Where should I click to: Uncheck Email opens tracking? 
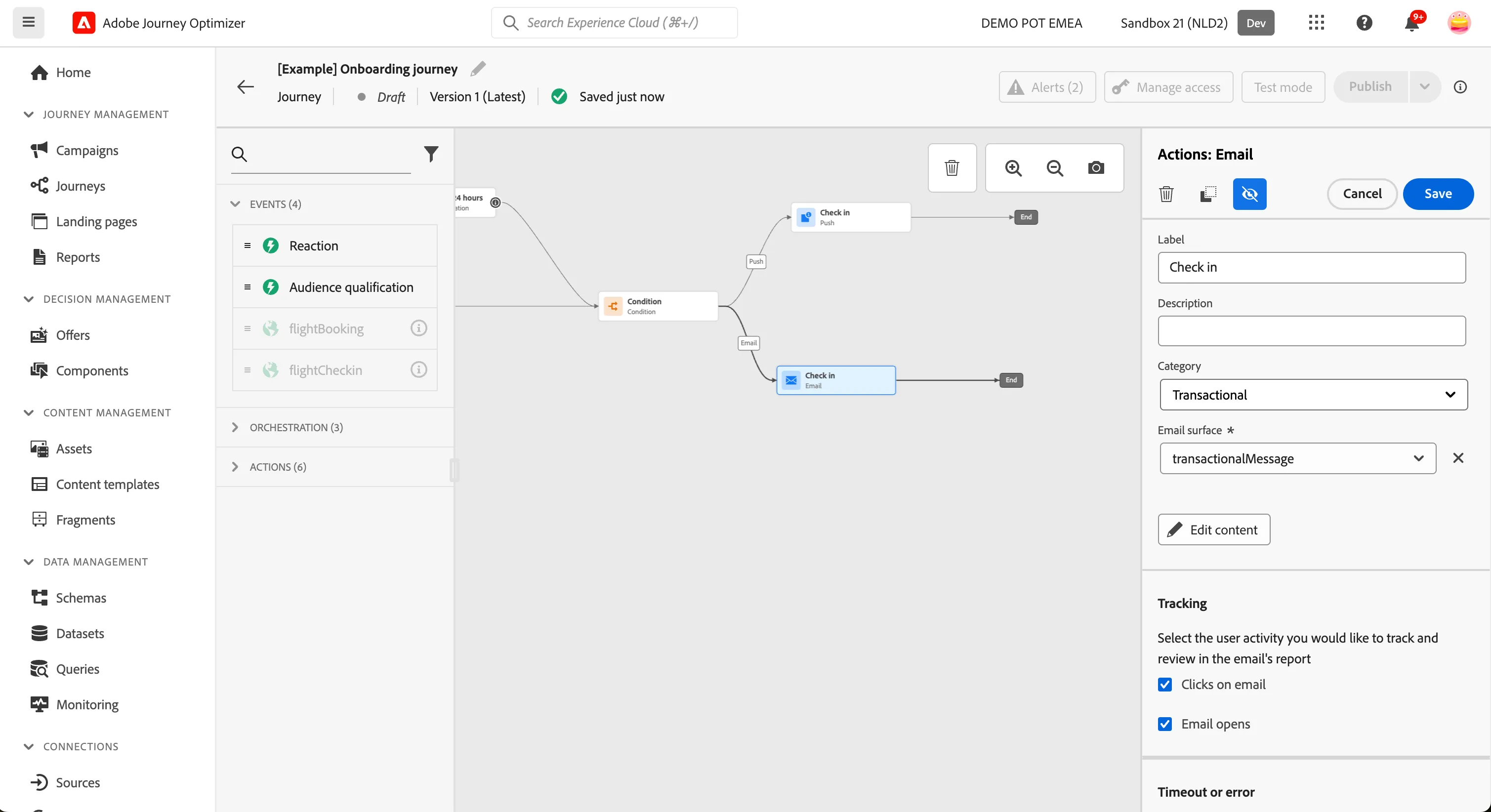pos(1164,724)
